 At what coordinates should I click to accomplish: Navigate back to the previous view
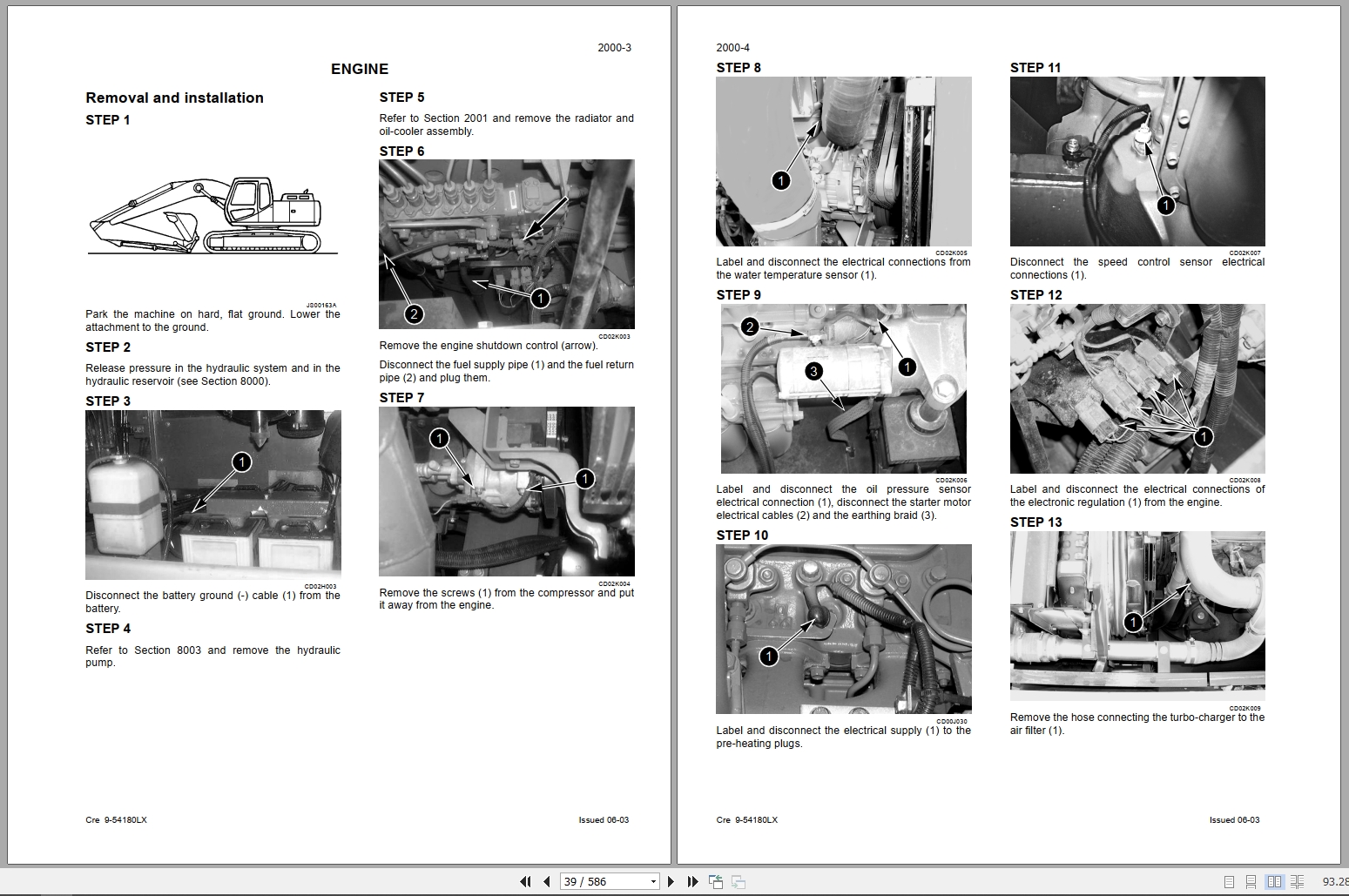717,881
